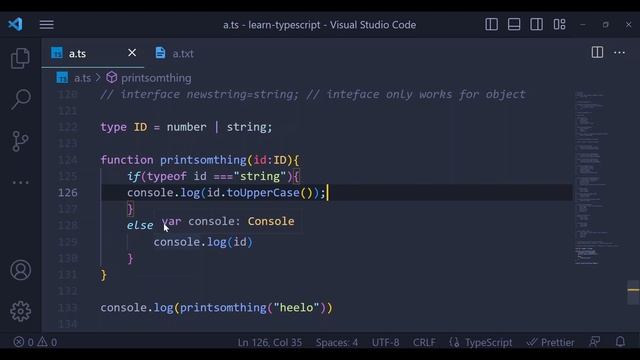Open the notifications bell
The height and width of the screenshot is (360, 640).
[620, 342]
